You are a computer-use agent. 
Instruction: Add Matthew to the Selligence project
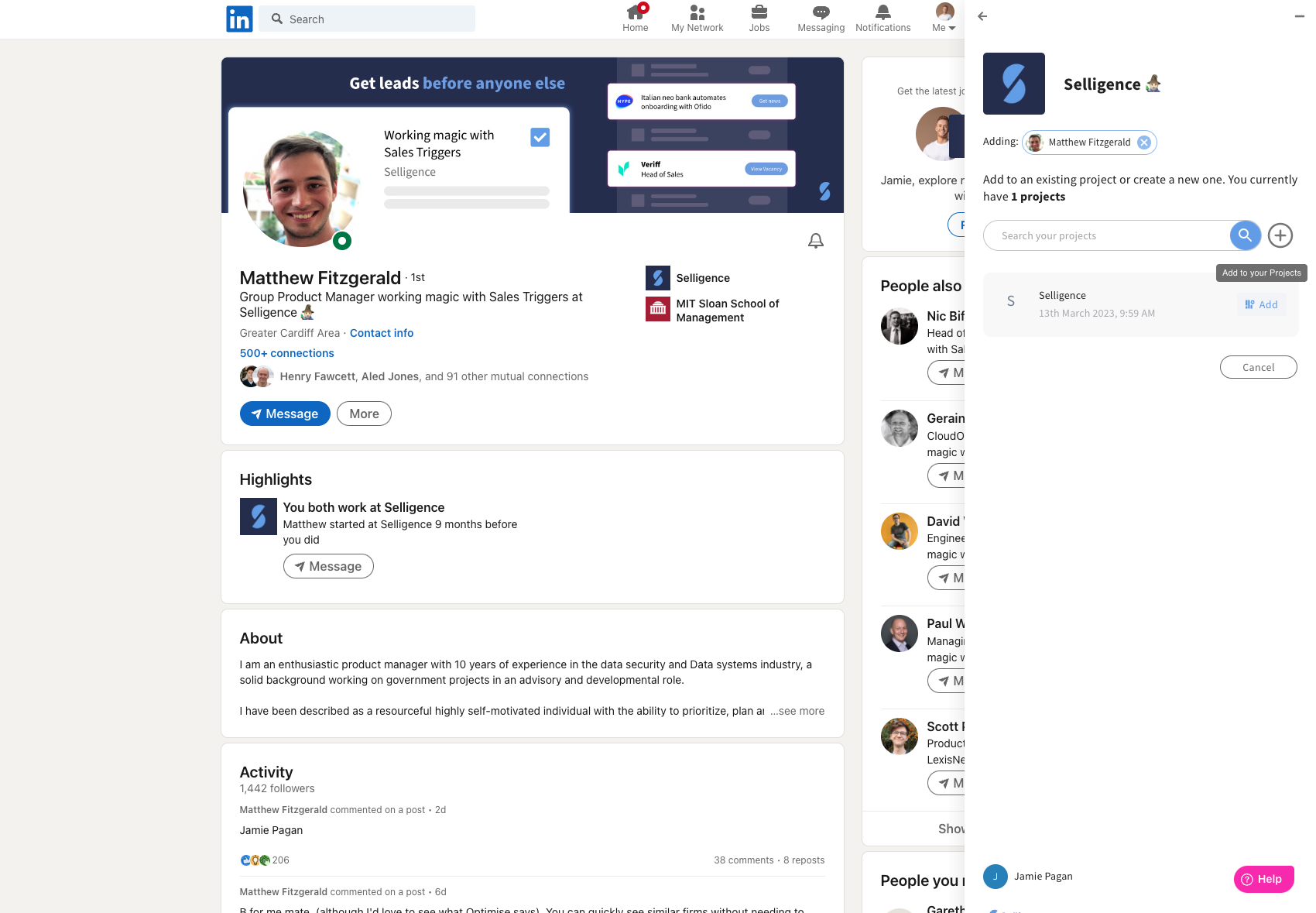point(1262,305)
